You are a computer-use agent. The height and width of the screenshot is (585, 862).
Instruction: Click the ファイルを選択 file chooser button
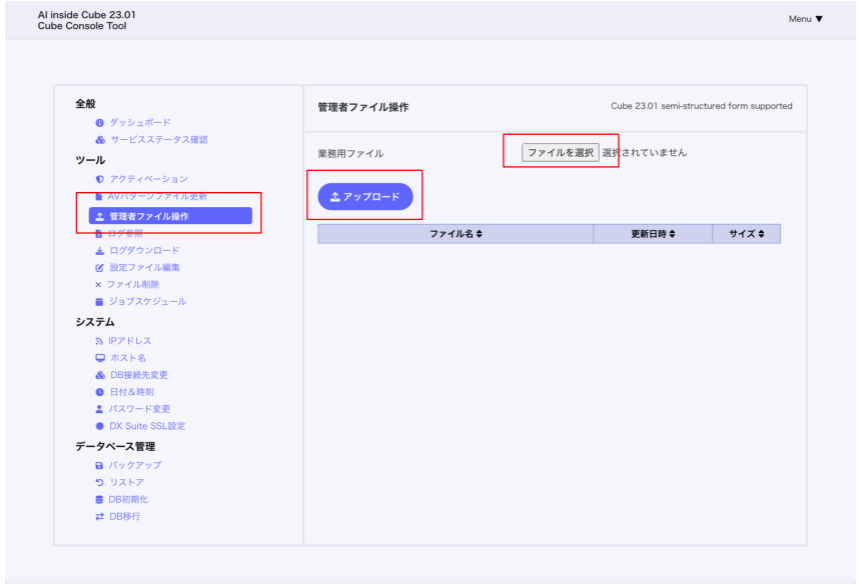pyautogui.click(x=560, y=153)
